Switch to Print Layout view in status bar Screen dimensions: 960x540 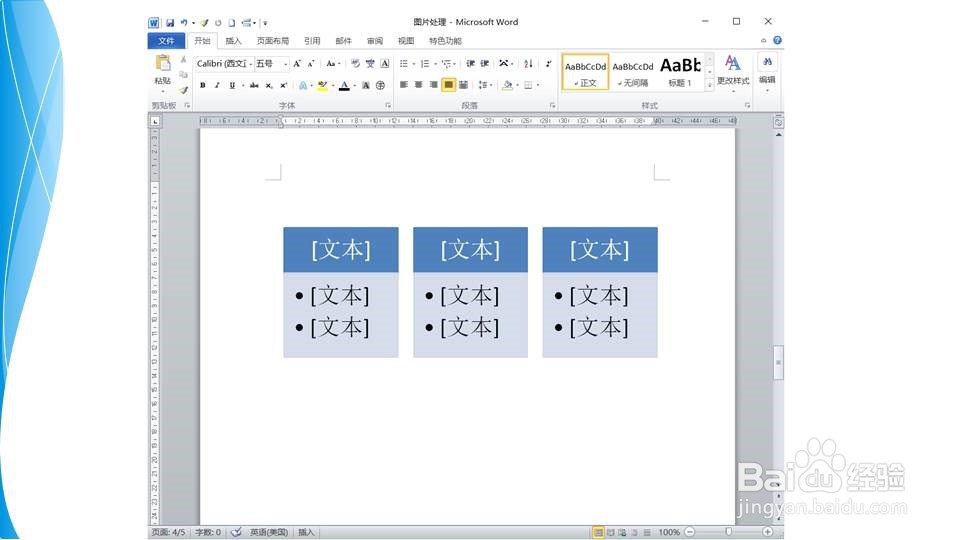(598, 532)
